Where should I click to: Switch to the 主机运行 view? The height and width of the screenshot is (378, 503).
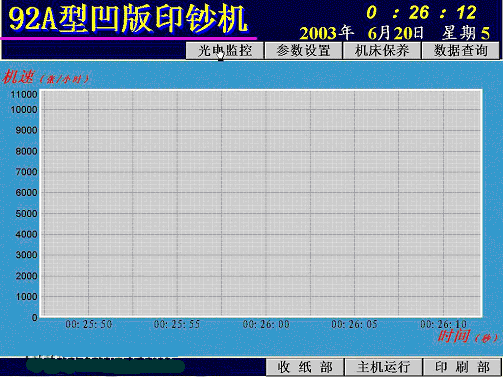[x=383, y=367]
